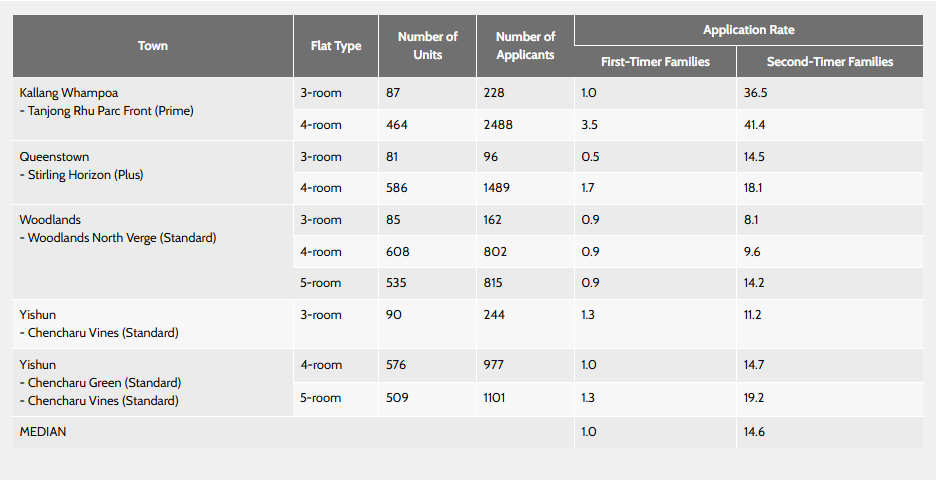Select the 0.5 first-timer rate cell

coord(590,157)
